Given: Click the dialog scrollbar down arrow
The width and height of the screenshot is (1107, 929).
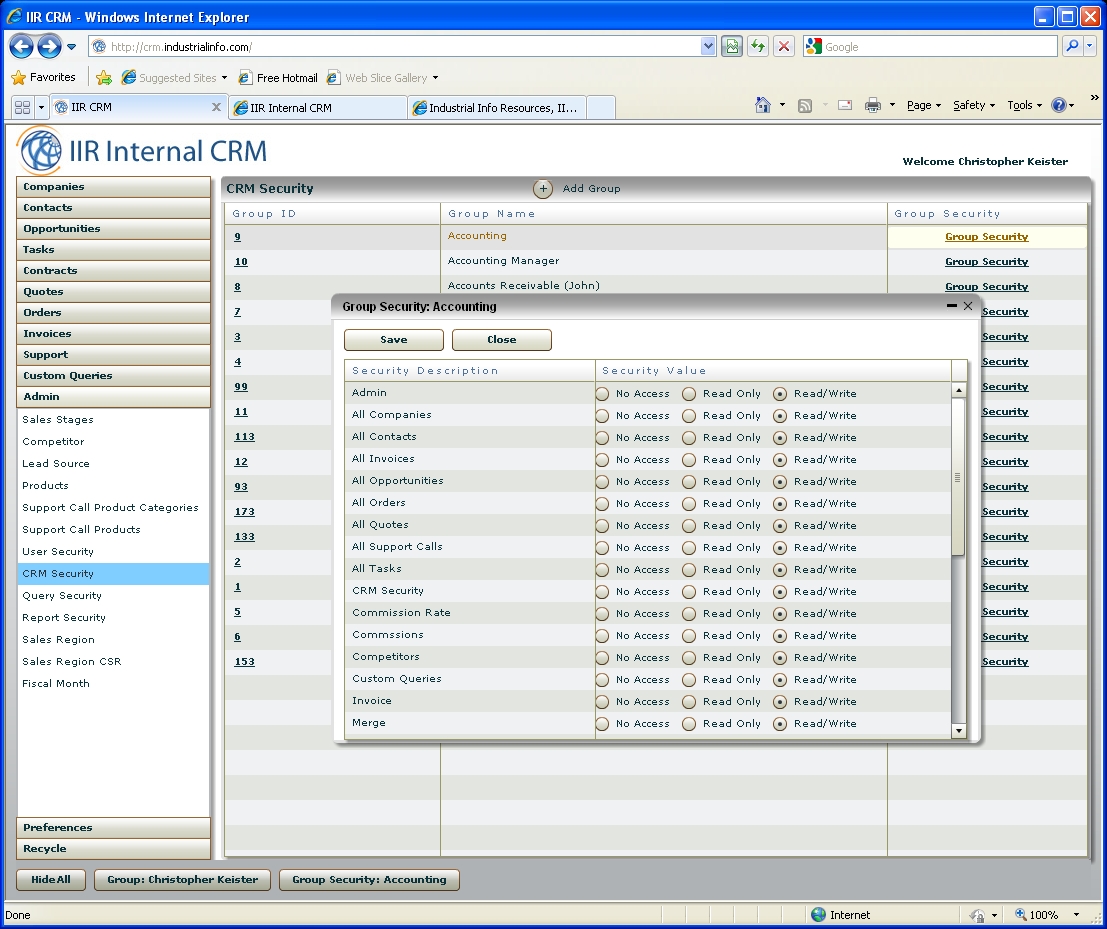Looking at the screenshot, I should (958, 731).
